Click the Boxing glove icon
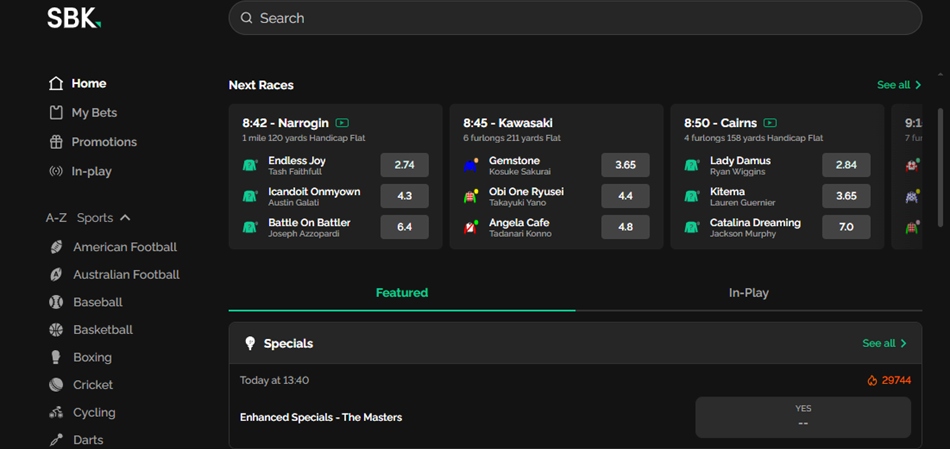This screenshot has width=950, height=449. (56, 357)
